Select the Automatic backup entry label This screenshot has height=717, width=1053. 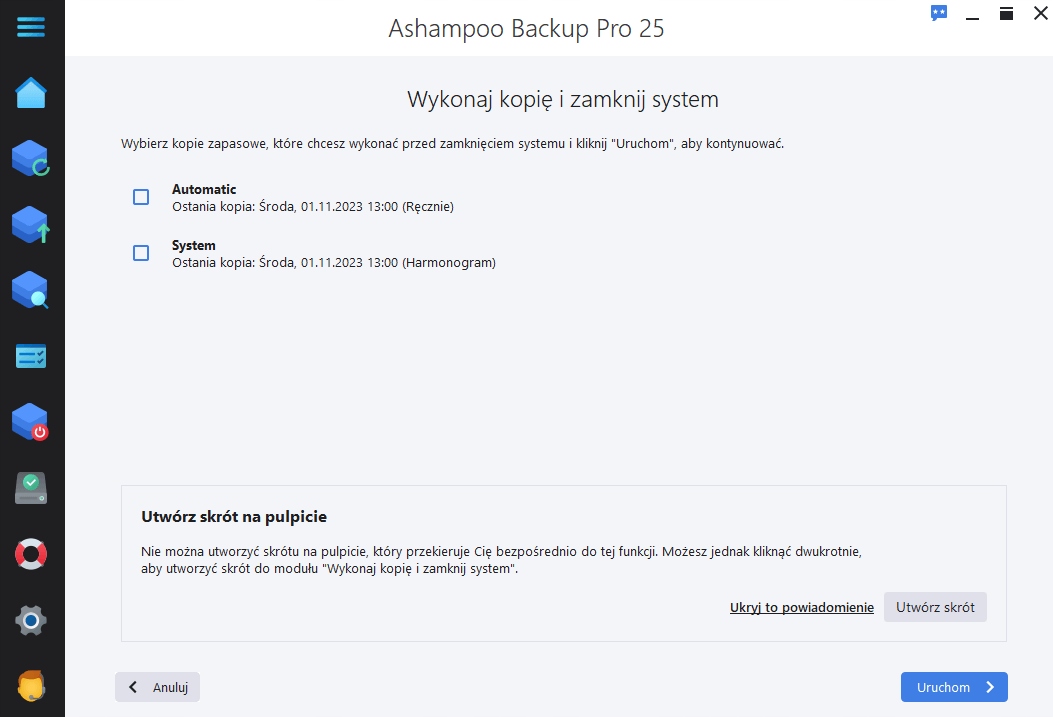click(x=204, y=189)
